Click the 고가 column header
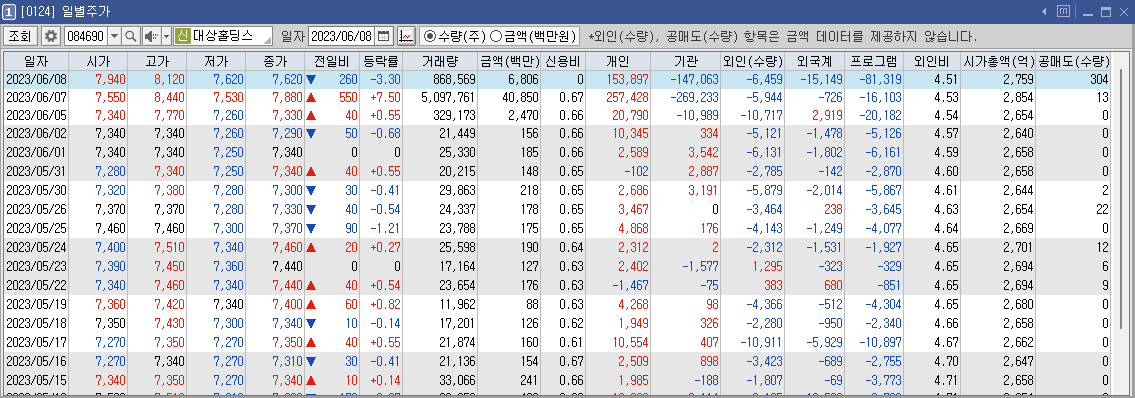This screenshot has width=1135, height=398. [x=157, y=62]
